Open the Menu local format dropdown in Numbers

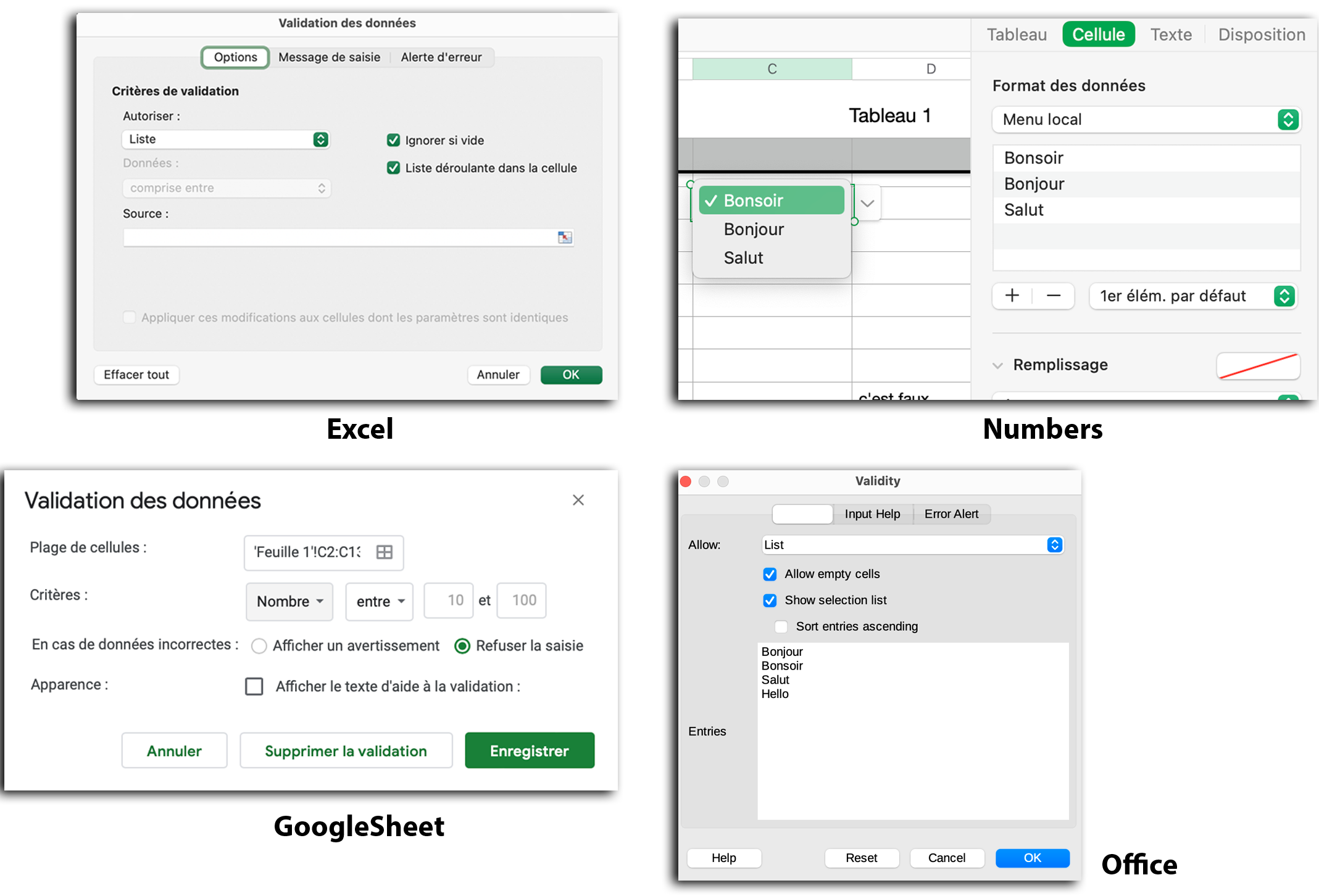click(1146, 120)
